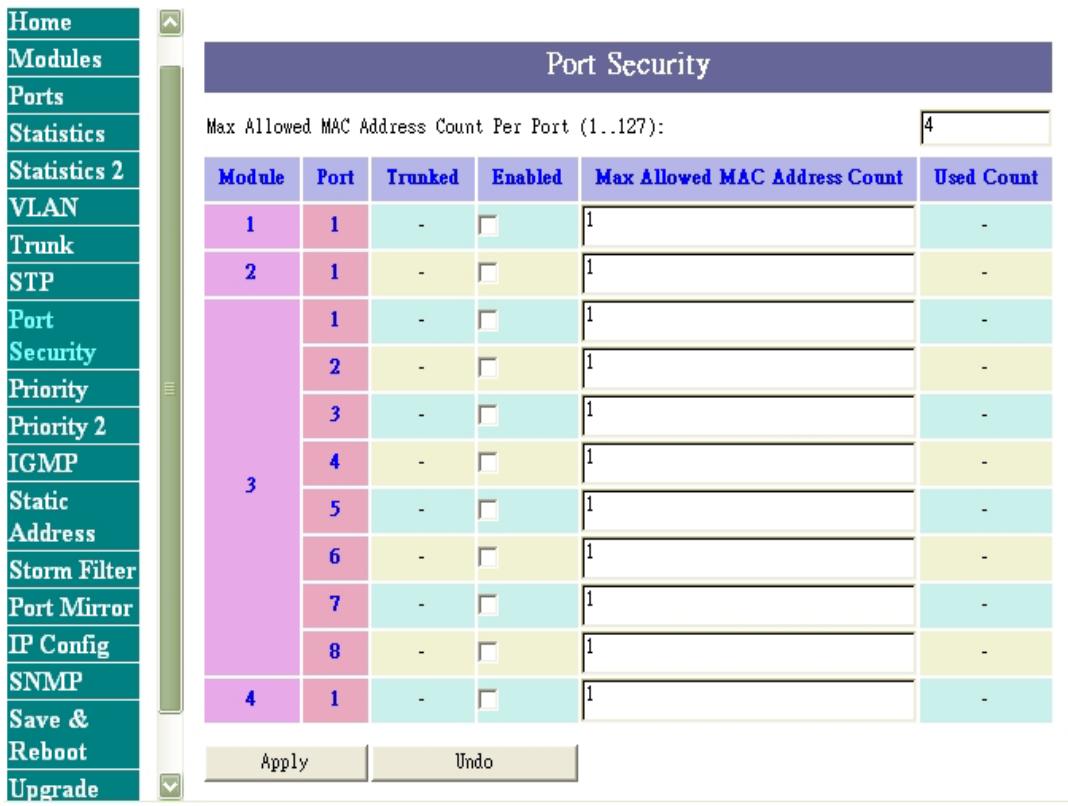Open the STP settings page

pyautogui.click(x=73, y=282)
